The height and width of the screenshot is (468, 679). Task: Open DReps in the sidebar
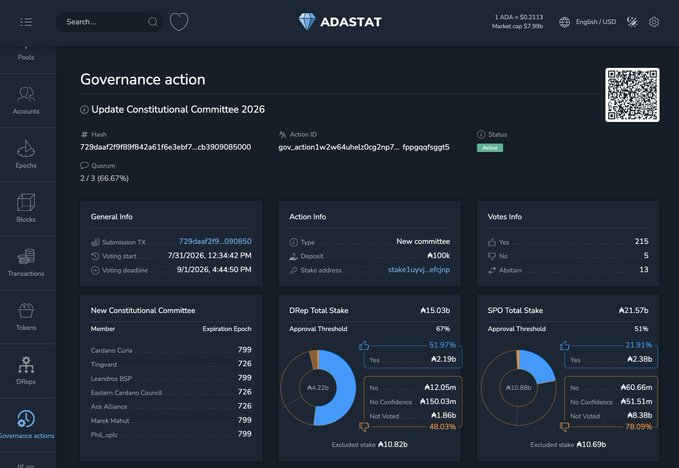pyautogui.click(x=26, y=371)
